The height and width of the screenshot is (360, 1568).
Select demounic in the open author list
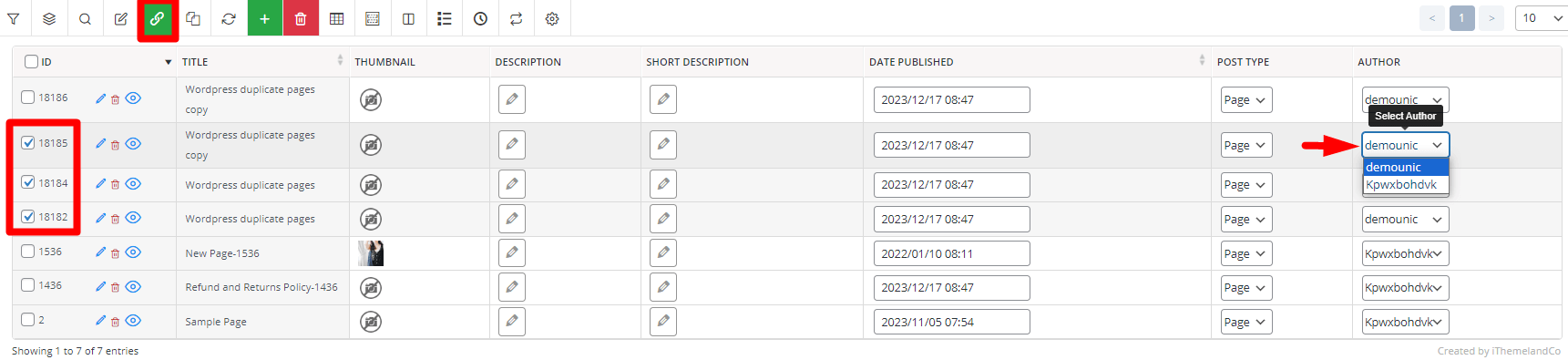click(x=1405, y=167)
